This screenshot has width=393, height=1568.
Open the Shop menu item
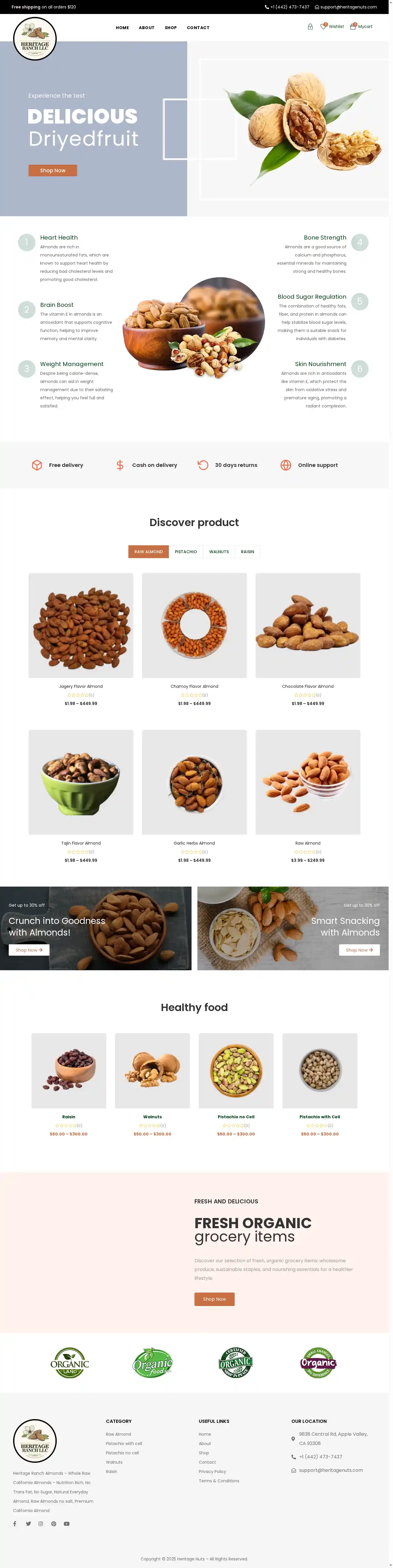[171, 27]
